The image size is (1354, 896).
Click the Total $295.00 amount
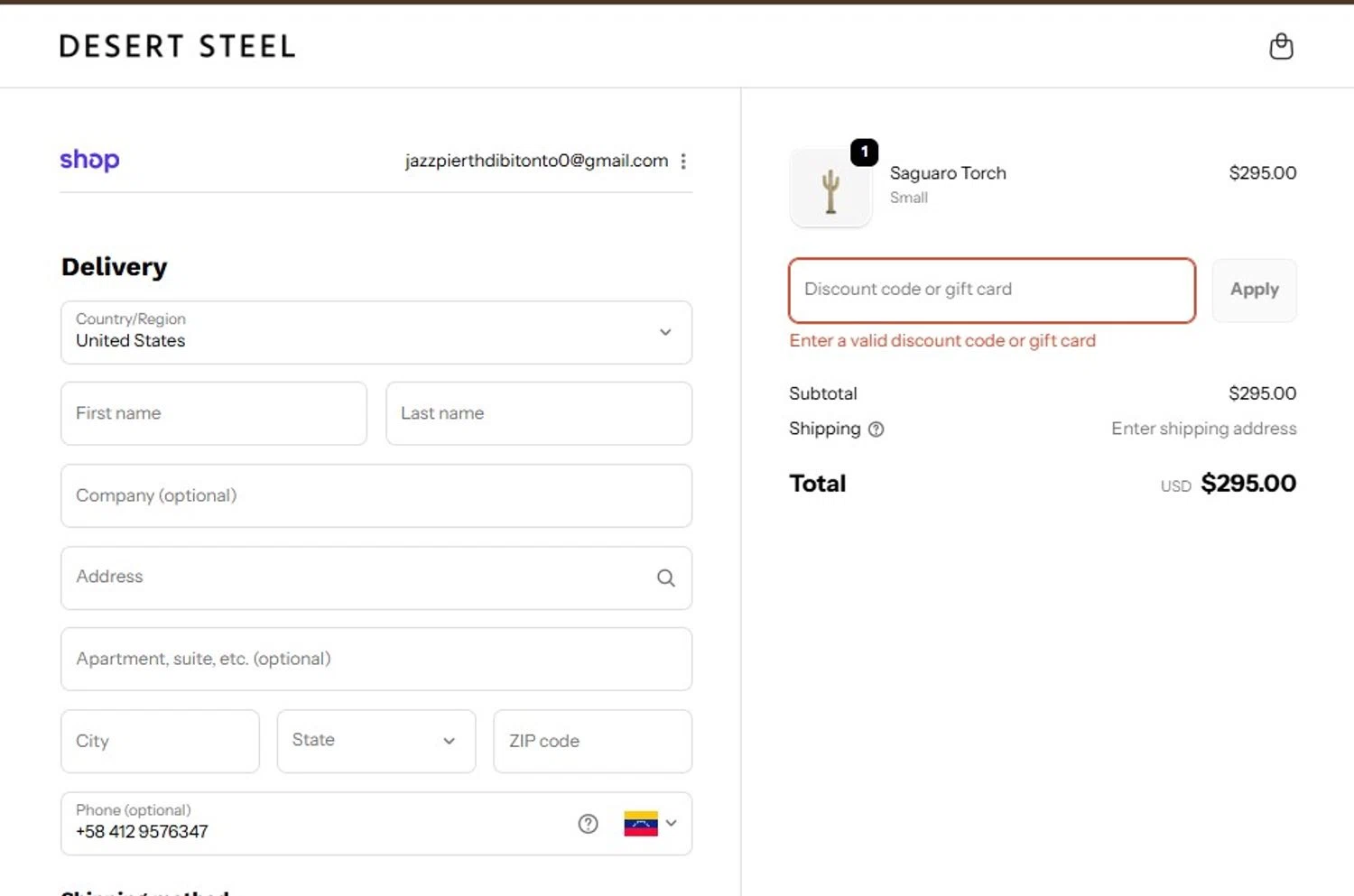click(1247, 484)
